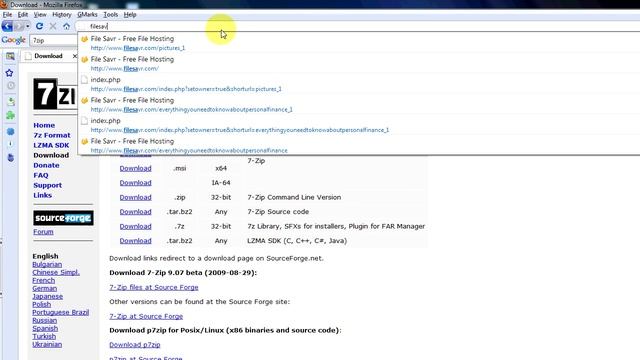Open the FAQ link
640x360 pixels.
pyautogui.click(x=41, y=175)
